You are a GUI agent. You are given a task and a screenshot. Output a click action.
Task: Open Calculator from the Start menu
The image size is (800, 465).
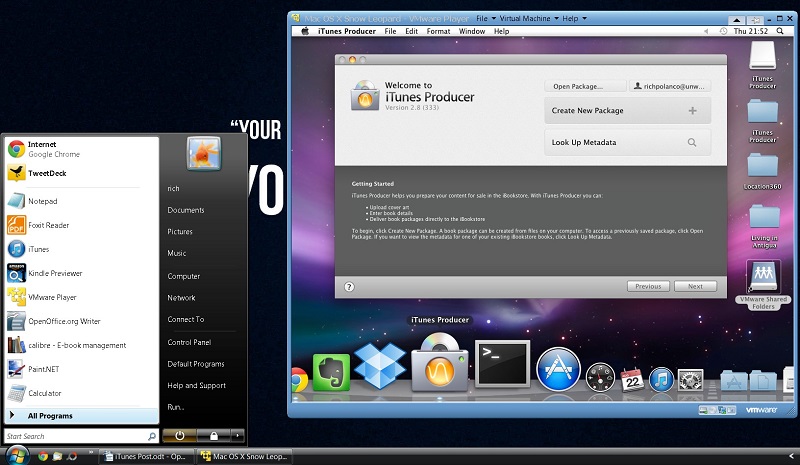82,393
